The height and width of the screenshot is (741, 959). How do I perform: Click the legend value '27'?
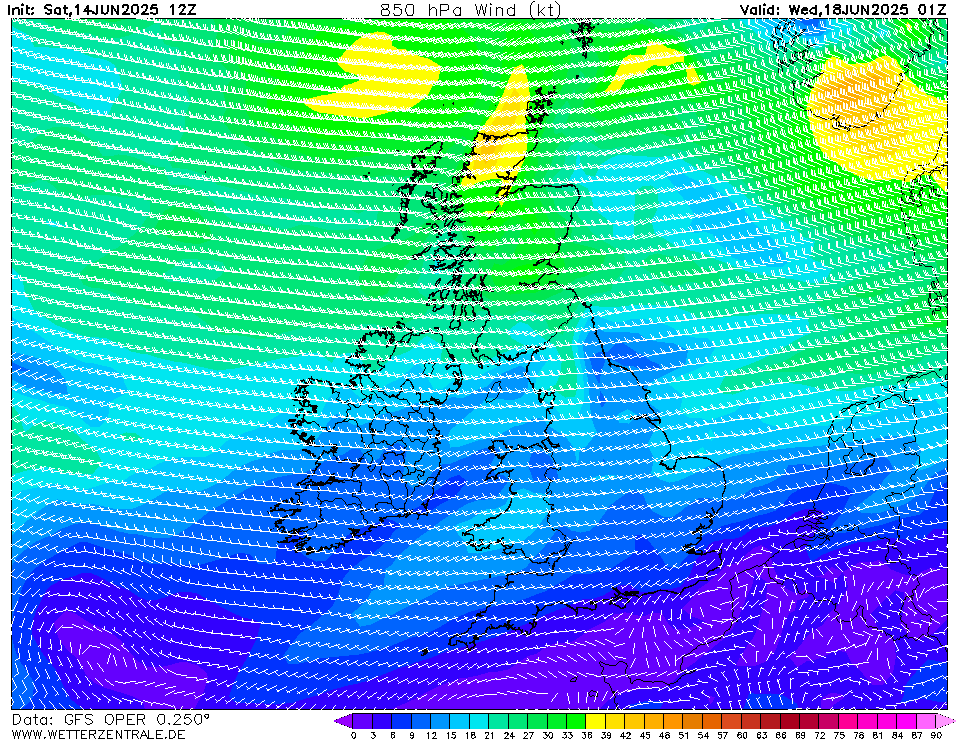point(528,735)
